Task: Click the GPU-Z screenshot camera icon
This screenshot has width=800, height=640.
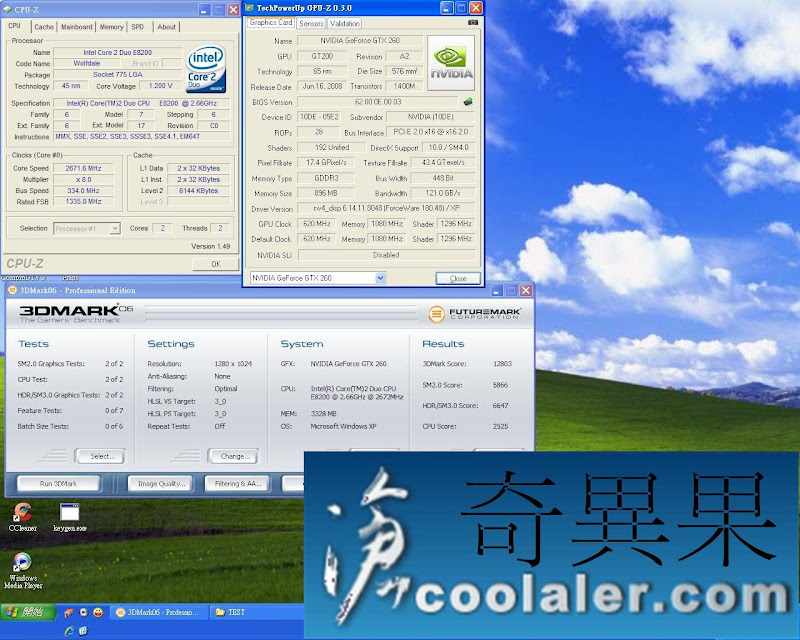Action: pyautogui.click(x=472, y=22)
